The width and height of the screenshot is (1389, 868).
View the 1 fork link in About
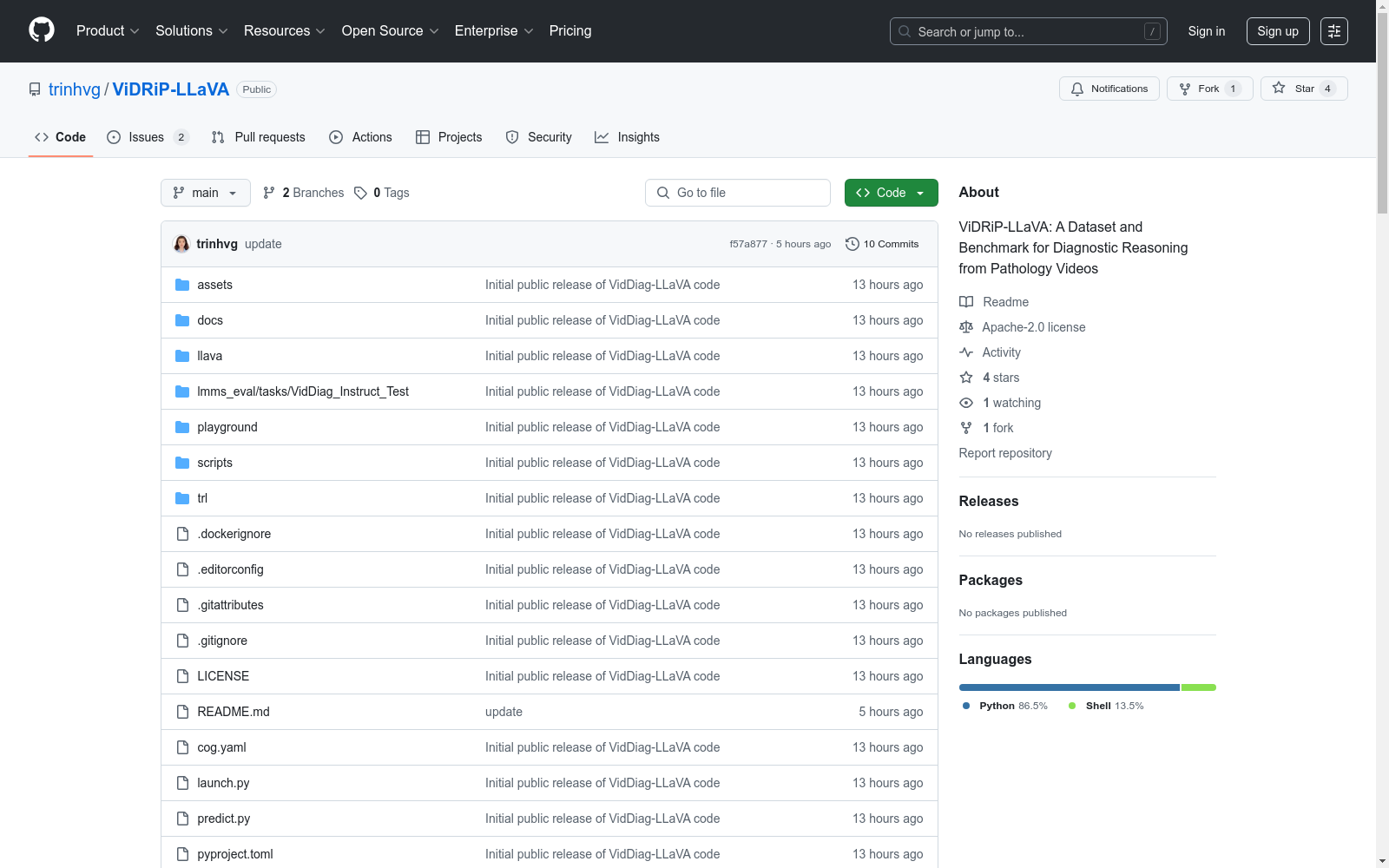pos(986,428)
